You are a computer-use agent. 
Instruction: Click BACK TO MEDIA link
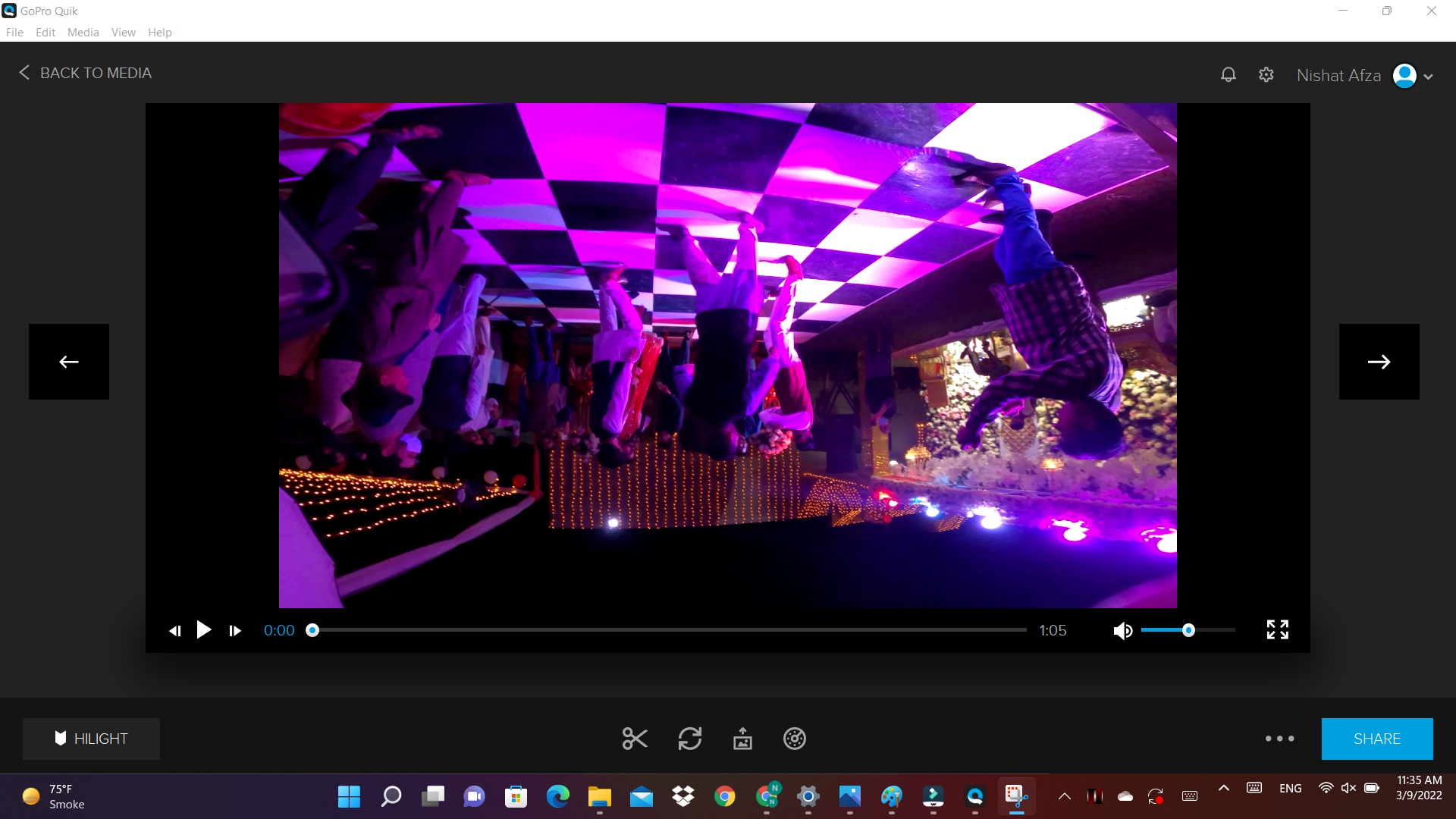pyautogui.click(x=83, y=73)
